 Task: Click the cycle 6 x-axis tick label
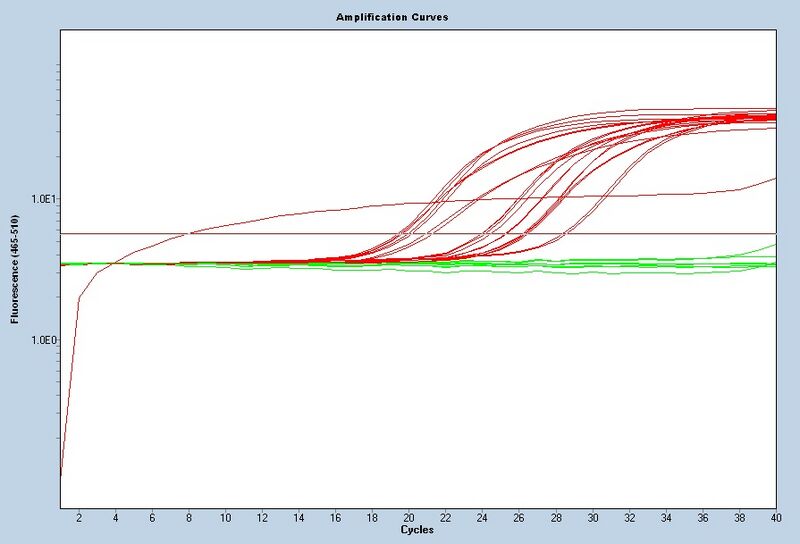(x=152, y=518)
